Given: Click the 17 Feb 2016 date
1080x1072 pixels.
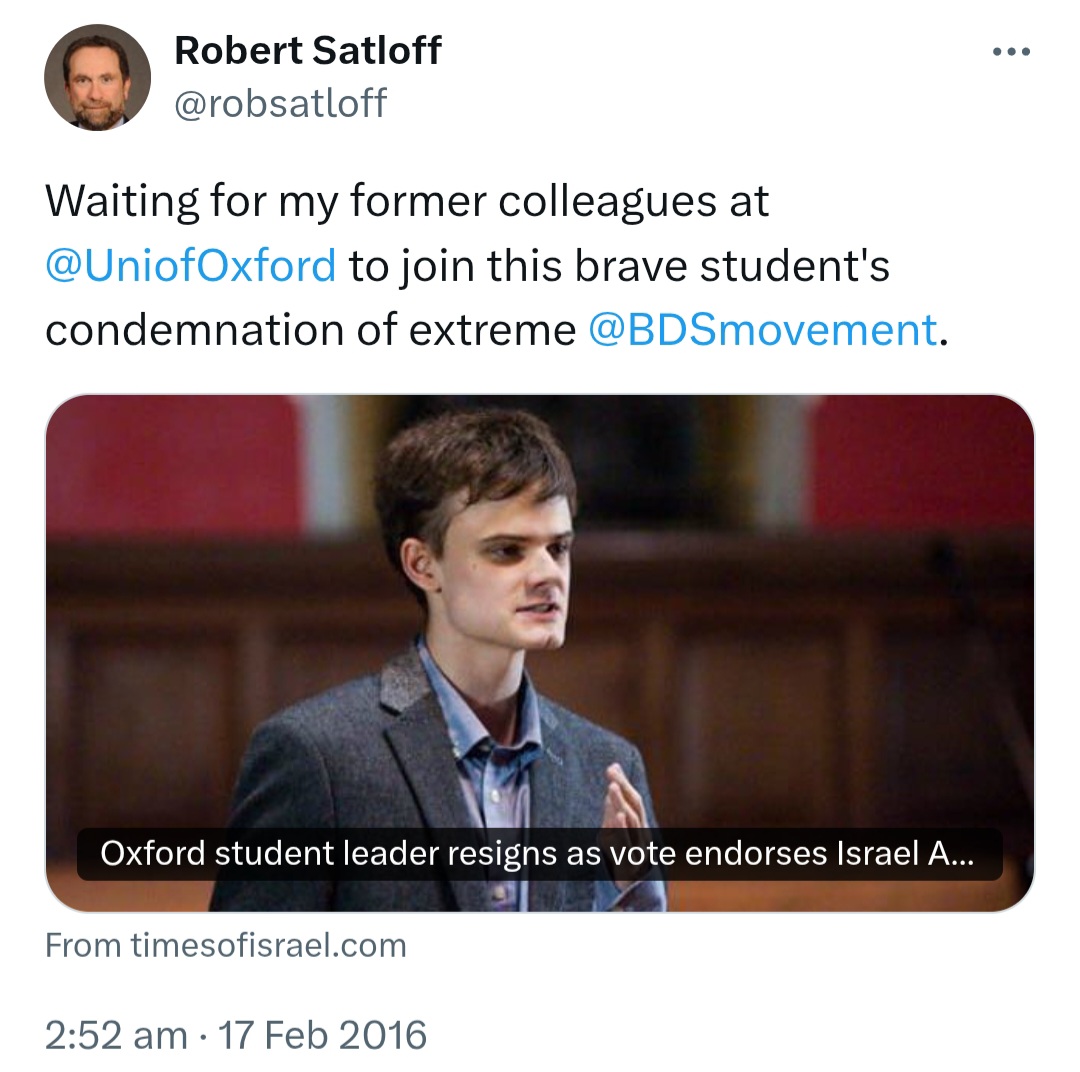Looking at the screenshot, I should point(323,1035).
